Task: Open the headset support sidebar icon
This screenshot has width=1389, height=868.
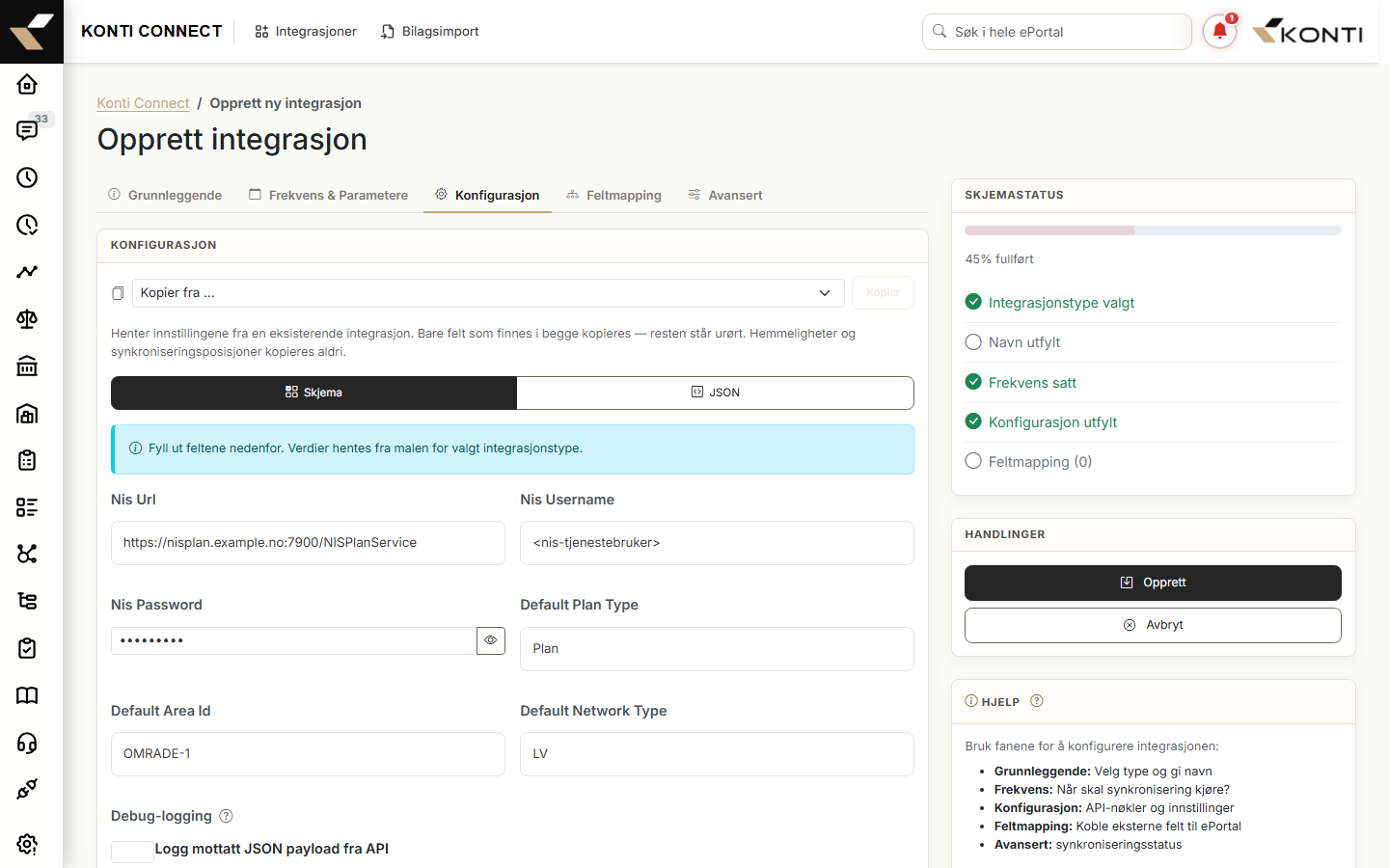Action: [x=27, y=743]
